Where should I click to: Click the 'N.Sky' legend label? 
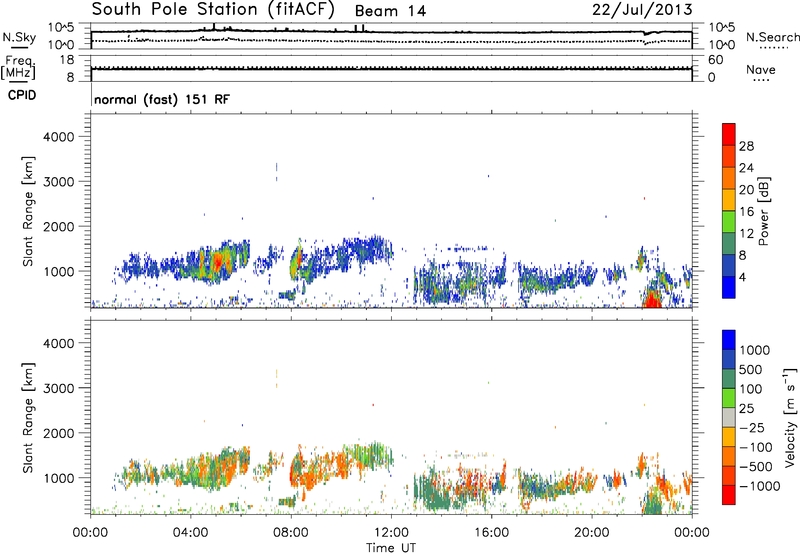(19, 37)
